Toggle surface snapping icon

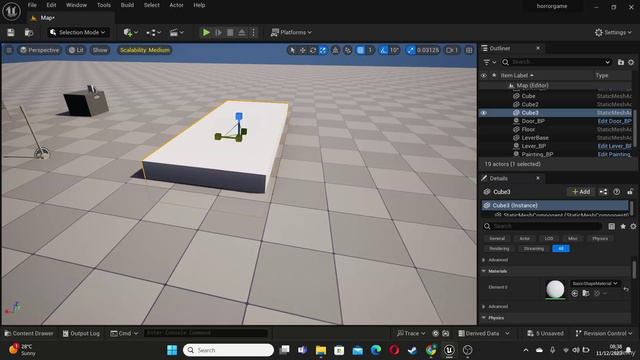tap(348, 50)
